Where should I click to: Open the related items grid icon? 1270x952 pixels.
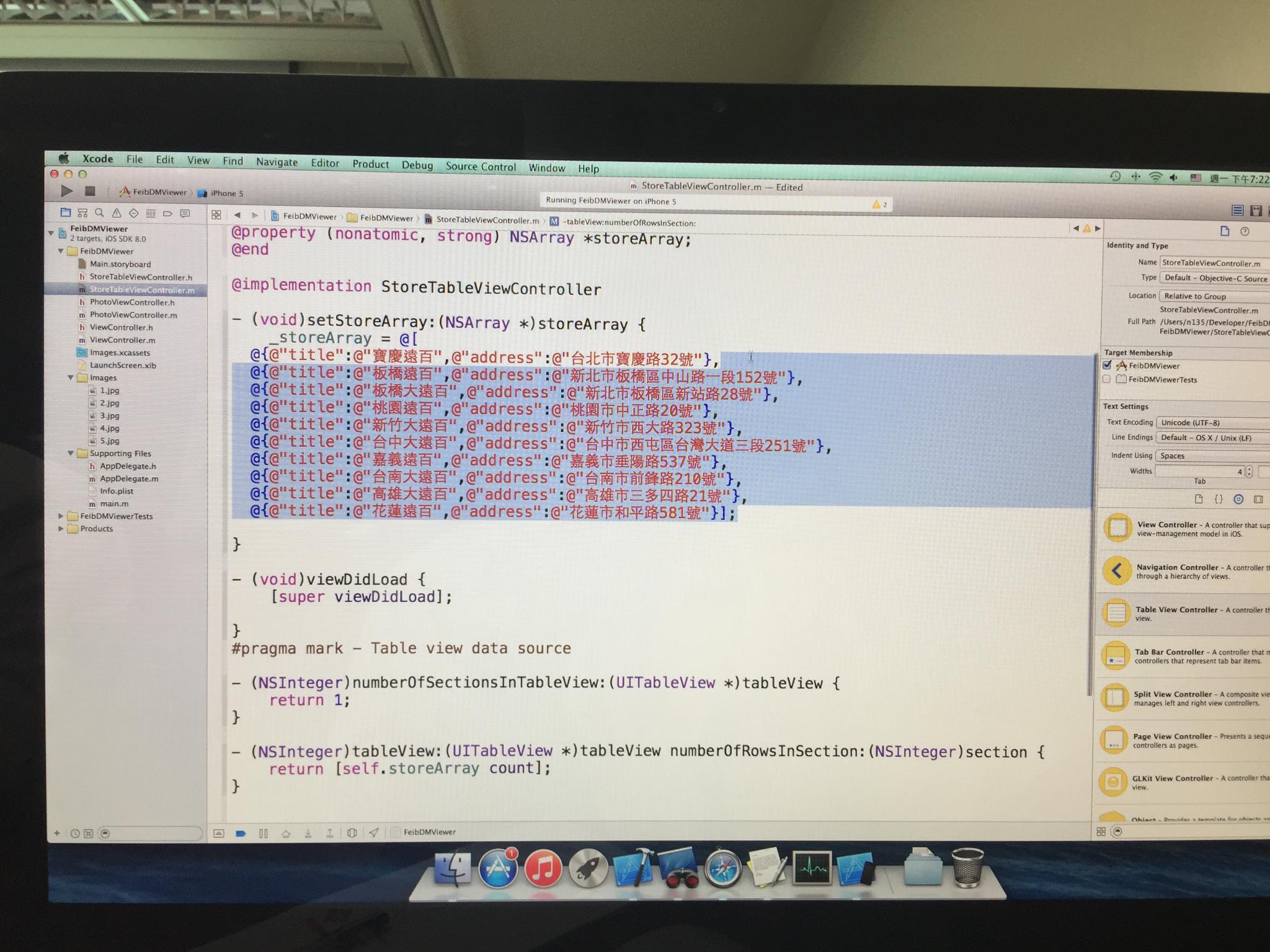click(x=216, y=214)
